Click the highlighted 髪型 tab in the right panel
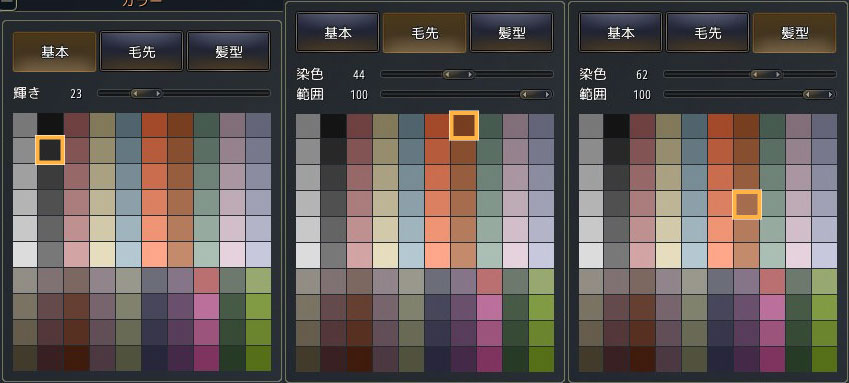Screen dimensions: 849x383 click(794, 33)
